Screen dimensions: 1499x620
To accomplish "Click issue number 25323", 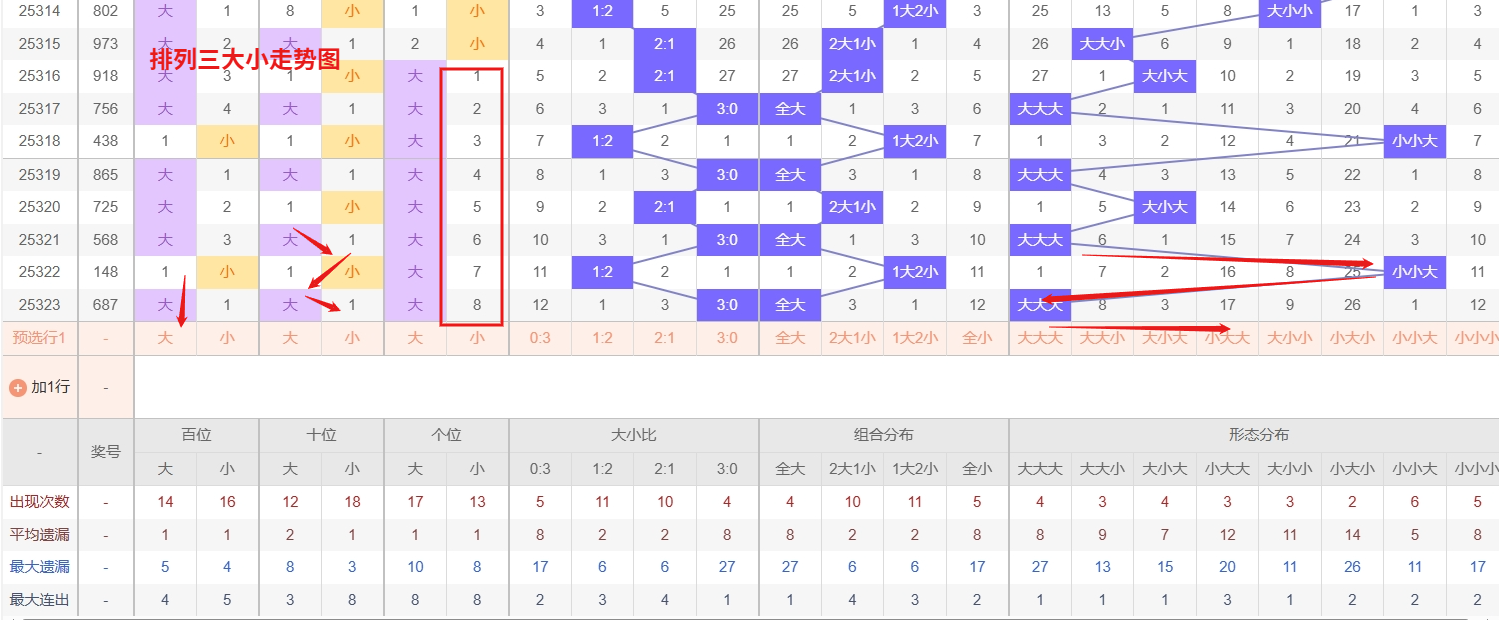I will pos(40,304).
